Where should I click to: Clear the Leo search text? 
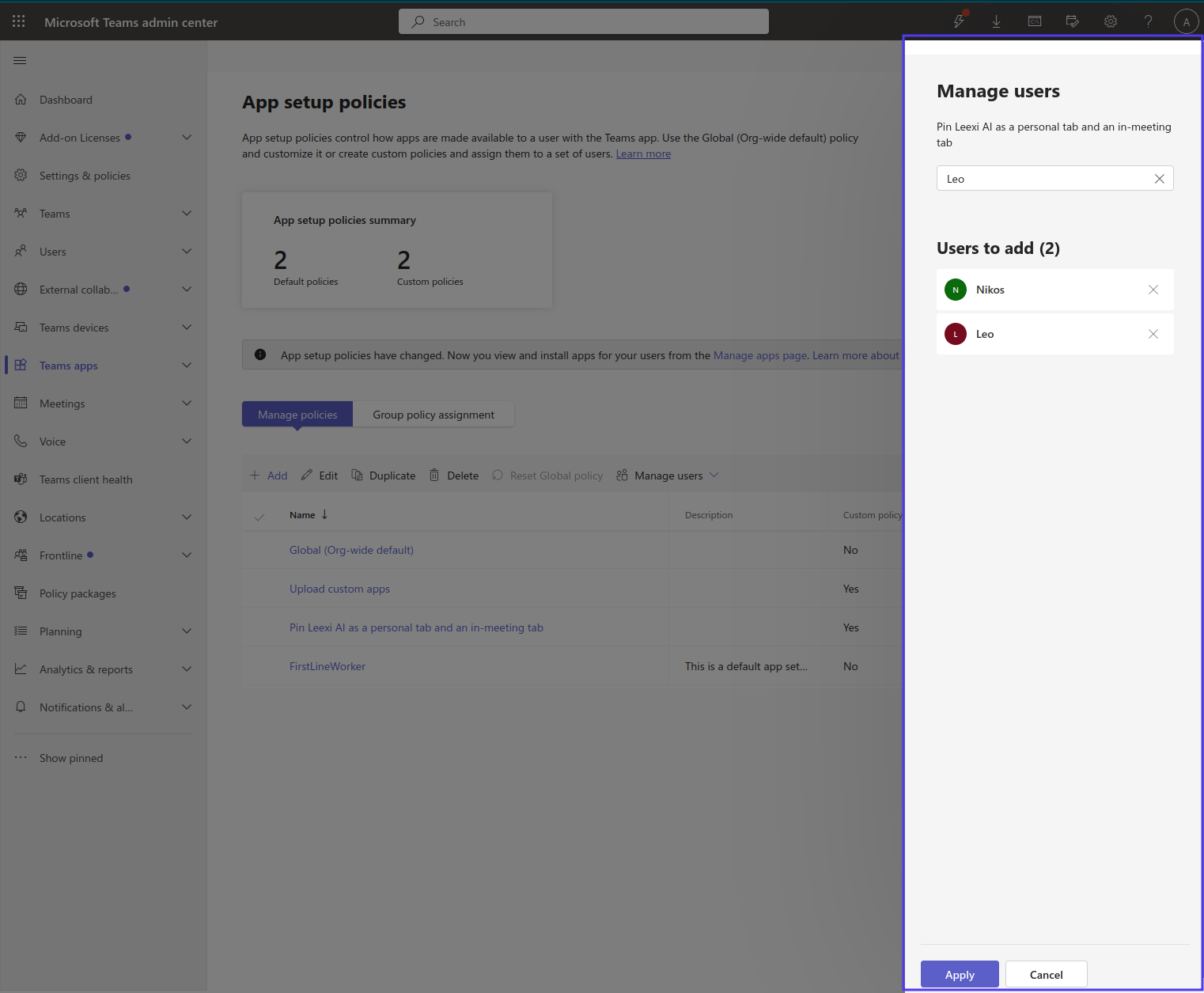pyautogui.click(x=1159, y=179)
